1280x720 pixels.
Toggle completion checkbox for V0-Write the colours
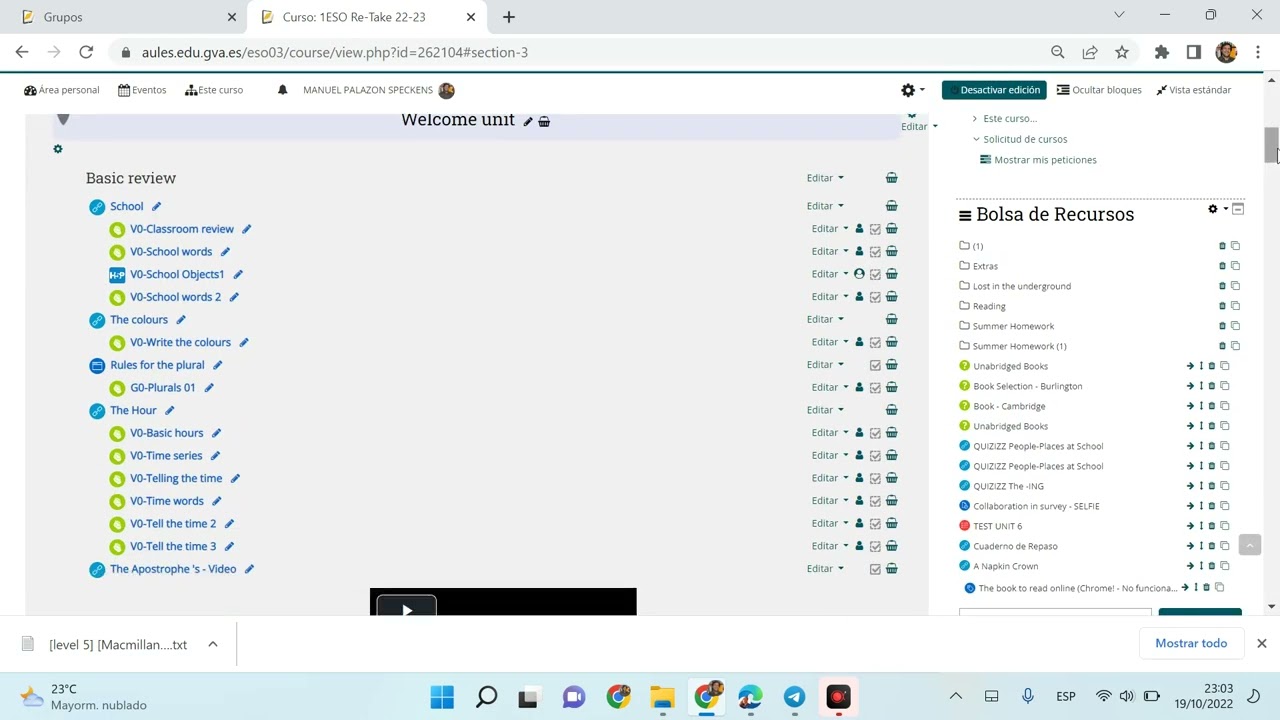(x=875, y=342)
